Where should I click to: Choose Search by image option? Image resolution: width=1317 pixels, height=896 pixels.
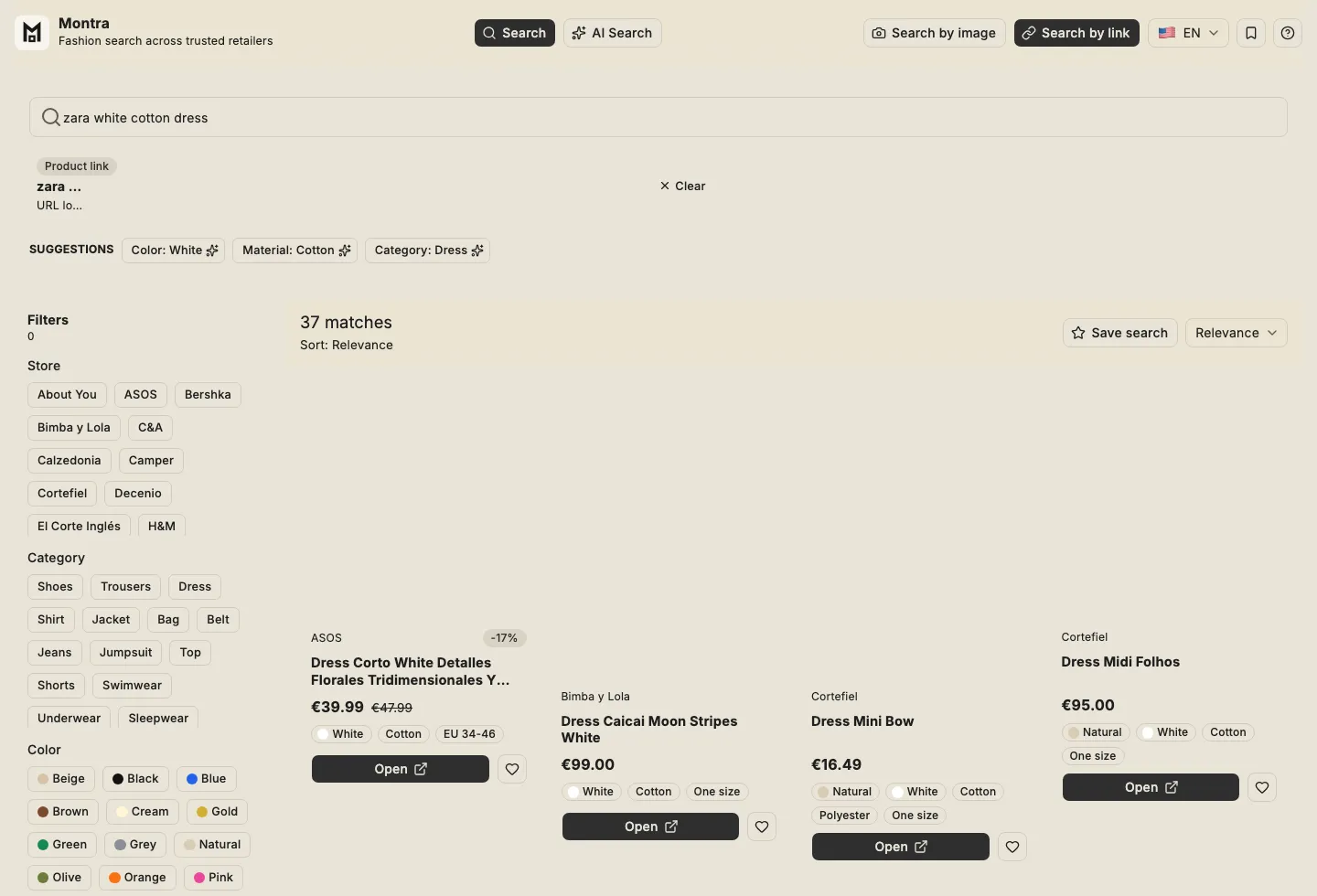[935, 33]
